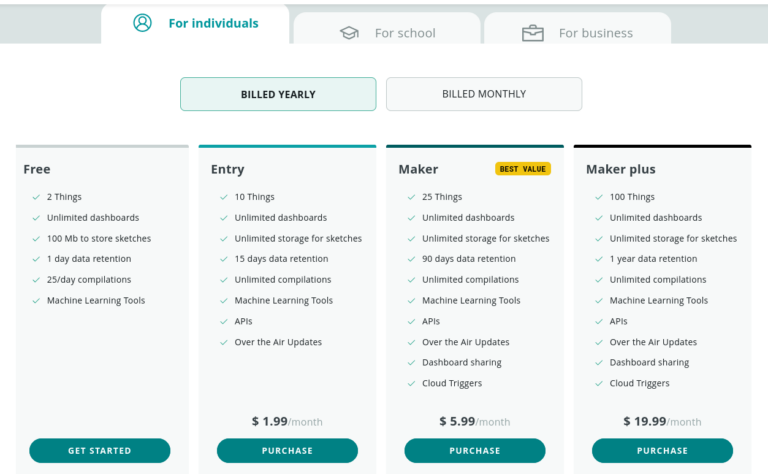Viewport: 768px width, 474px height.
Task: Click the briefcase business icon
Action: pyautogui.click(x=532, y=33)
